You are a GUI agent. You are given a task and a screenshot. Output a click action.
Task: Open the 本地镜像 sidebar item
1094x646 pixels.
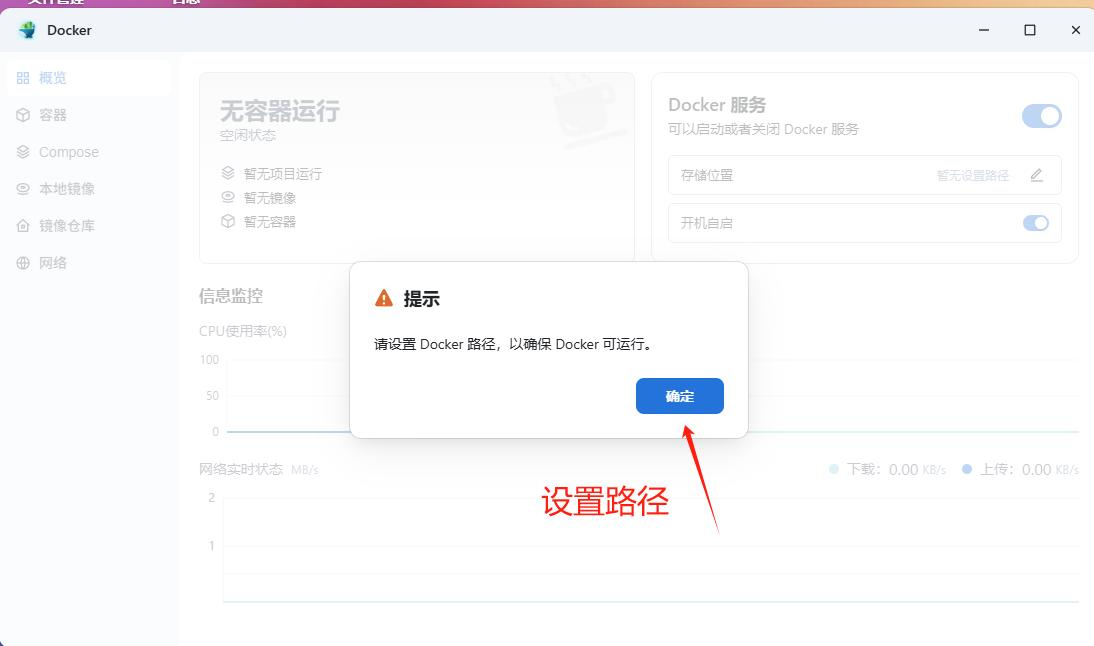(89, 189)
